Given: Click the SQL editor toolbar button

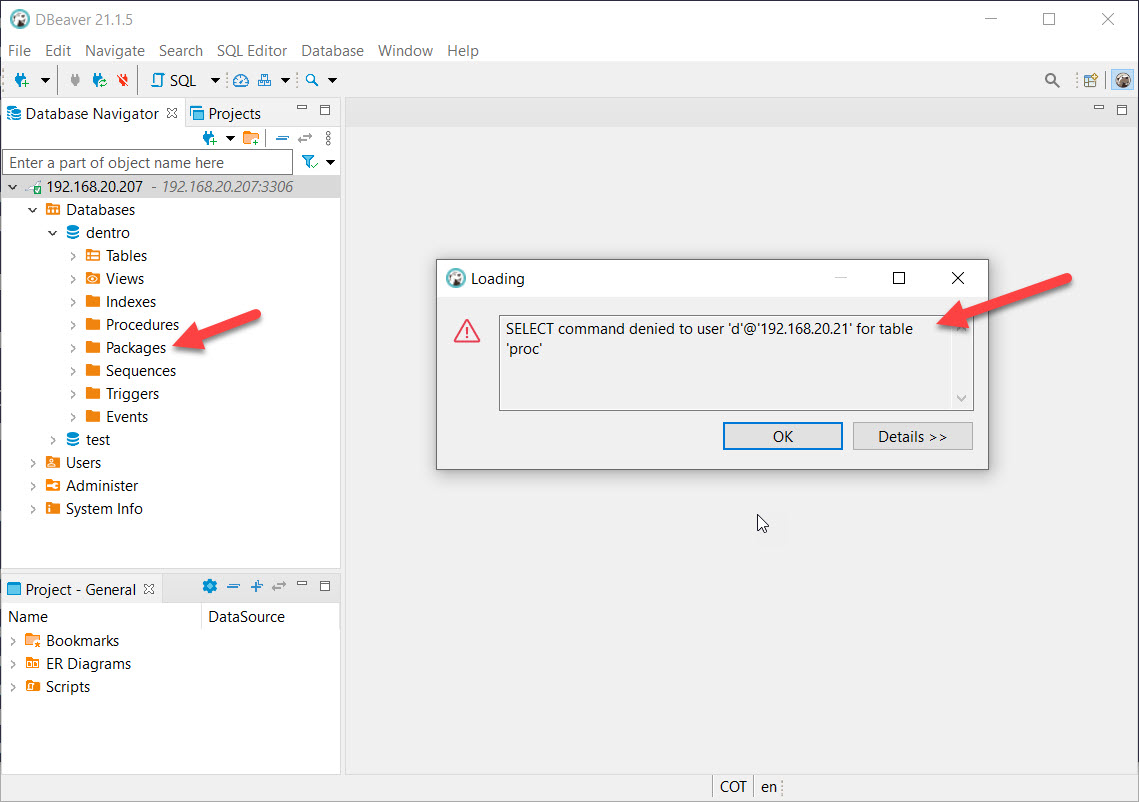Looking at the screenshot, I should 174,80.
